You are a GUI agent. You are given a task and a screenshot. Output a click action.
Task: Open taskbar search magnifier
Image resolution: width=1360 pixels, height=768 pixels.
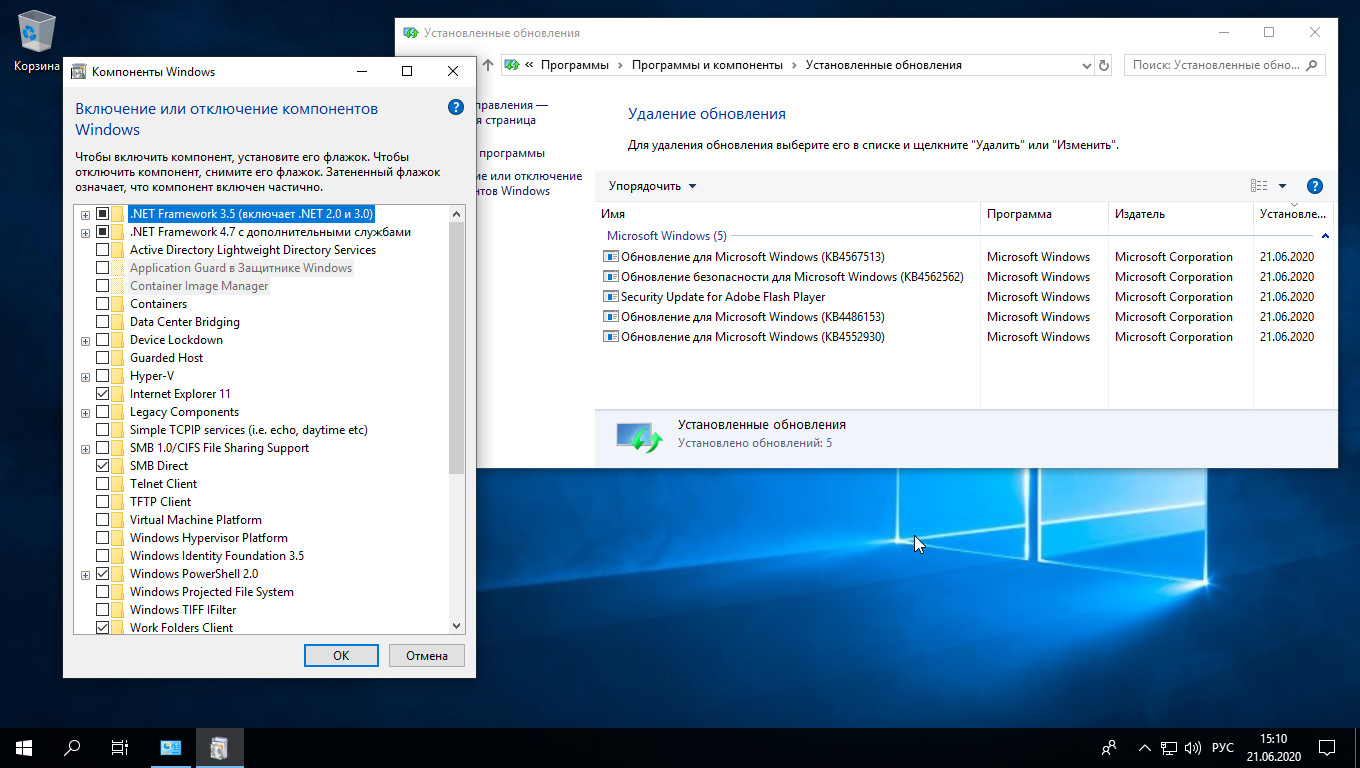pyautogui.click(x=72, y=747)
